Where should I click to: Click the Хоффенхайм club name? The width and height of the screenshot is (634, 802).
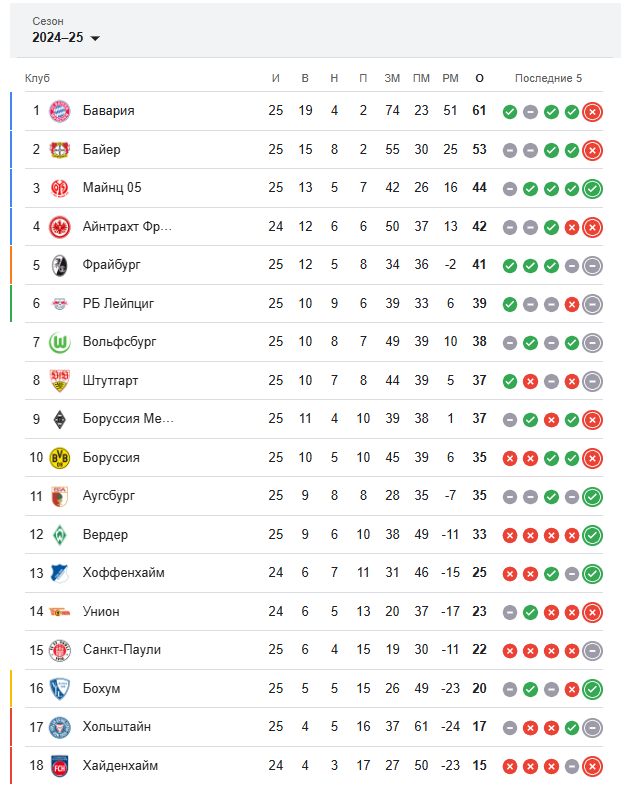pyautogui.click(x=124, y=573)
